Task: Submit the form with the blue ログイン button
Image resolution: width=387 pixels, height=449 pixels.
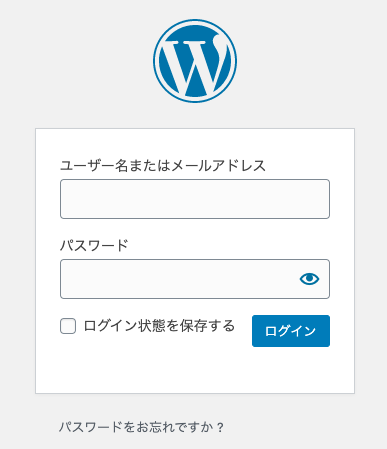Action: coord(291,331)
